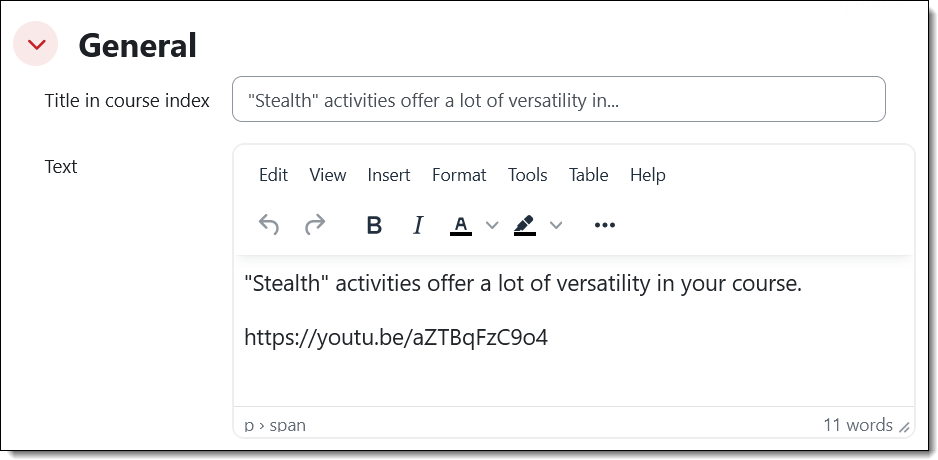Open the Format menu
The width and height of the screenshot is (938, 460).
tap(459, 175)
